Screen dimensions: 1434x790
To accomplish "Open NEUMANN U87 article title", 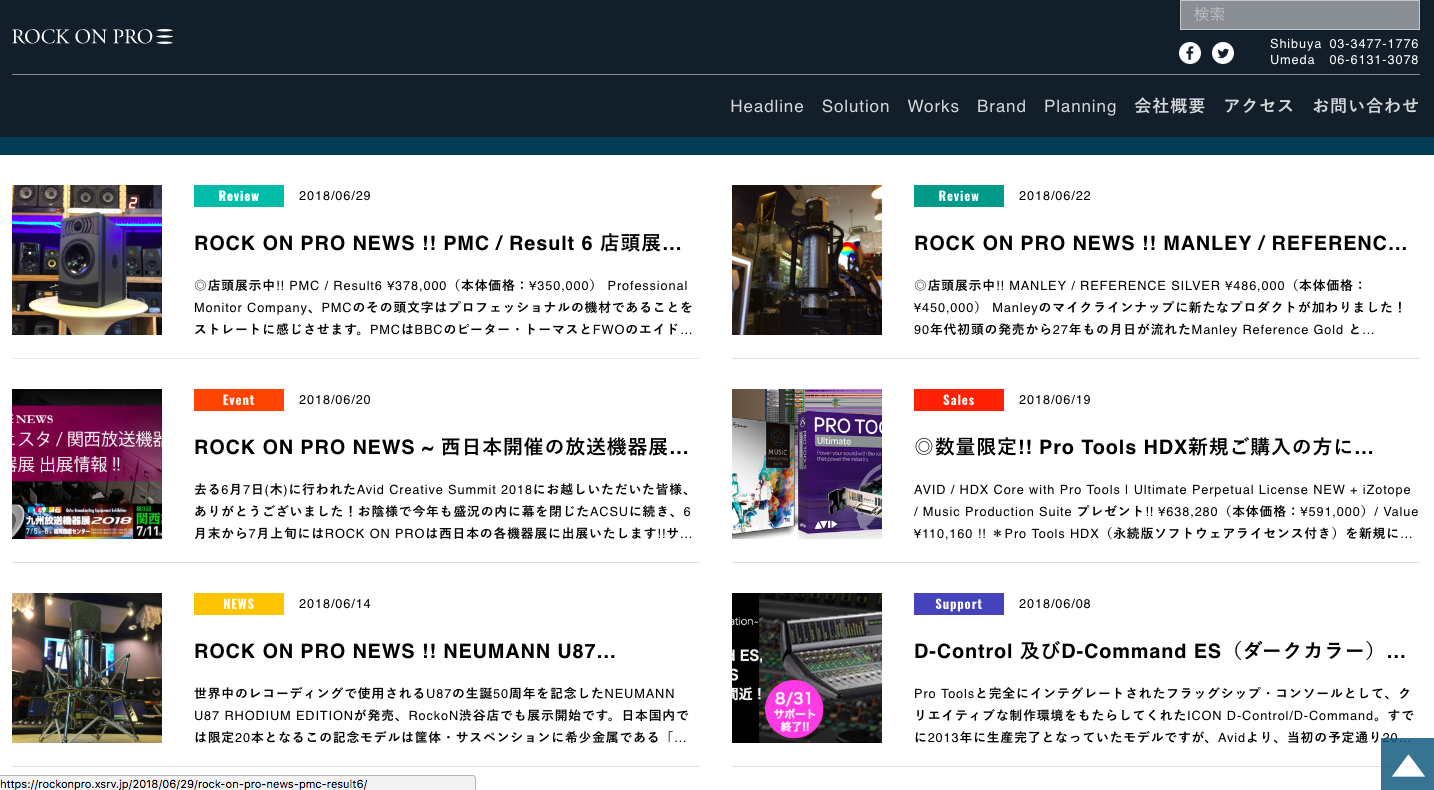I will coord(405,651).
